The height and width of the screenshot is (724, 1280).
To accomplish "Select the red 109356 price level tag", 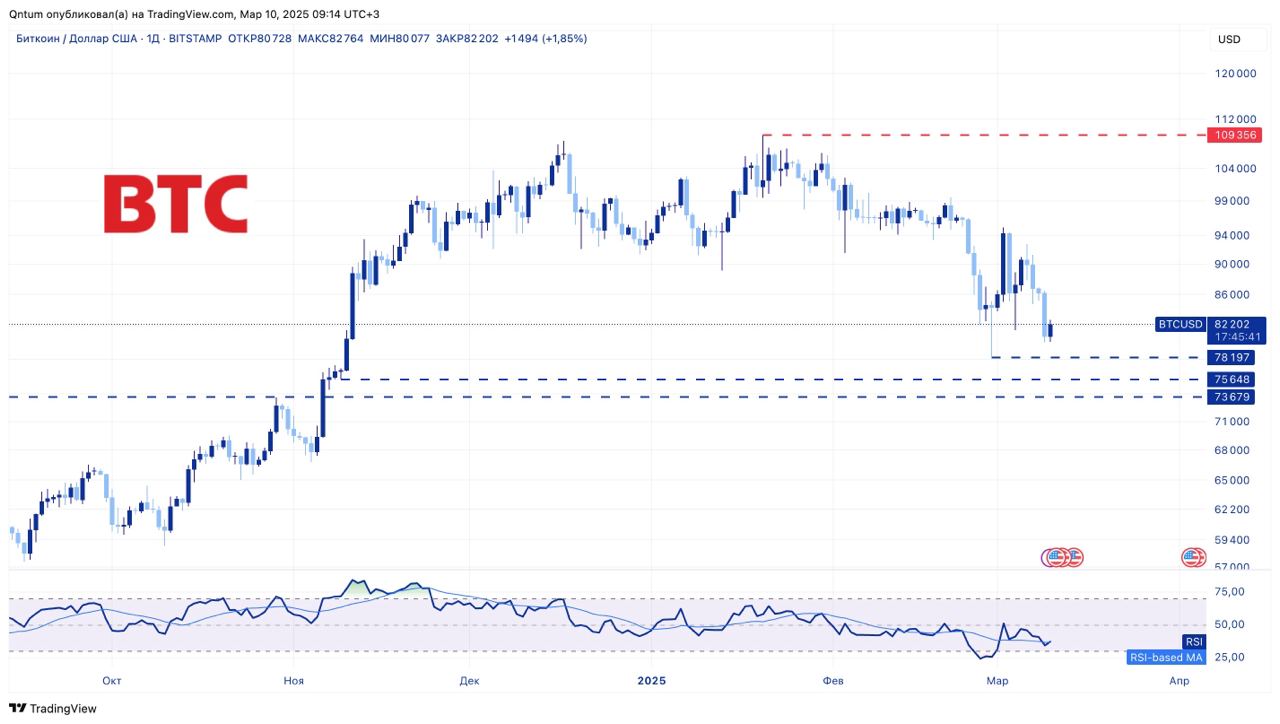I will (1232, 135).
